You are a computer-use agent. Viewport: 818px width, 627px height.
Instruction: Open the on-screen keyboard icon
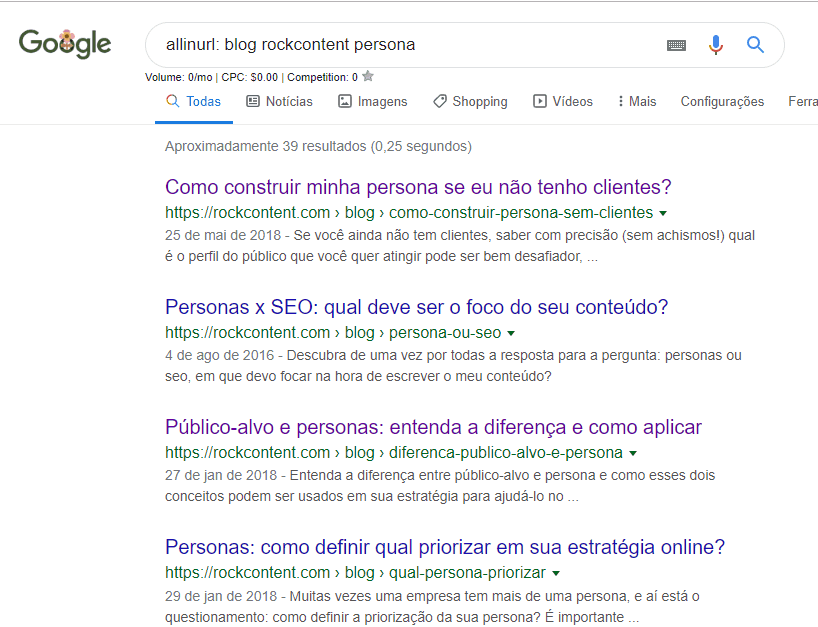676,45
